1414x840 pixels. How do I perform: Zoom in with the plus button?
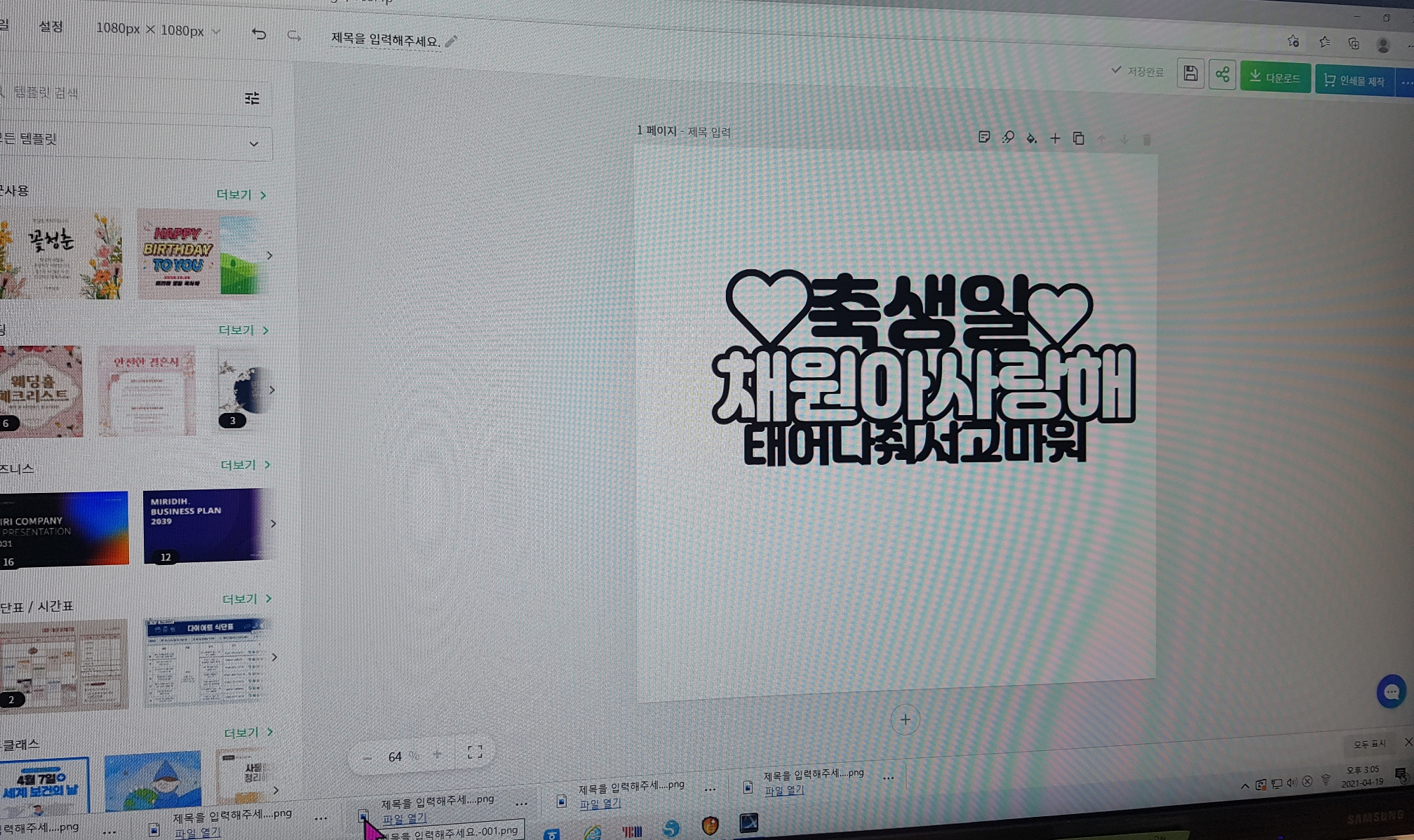point(437,754)
